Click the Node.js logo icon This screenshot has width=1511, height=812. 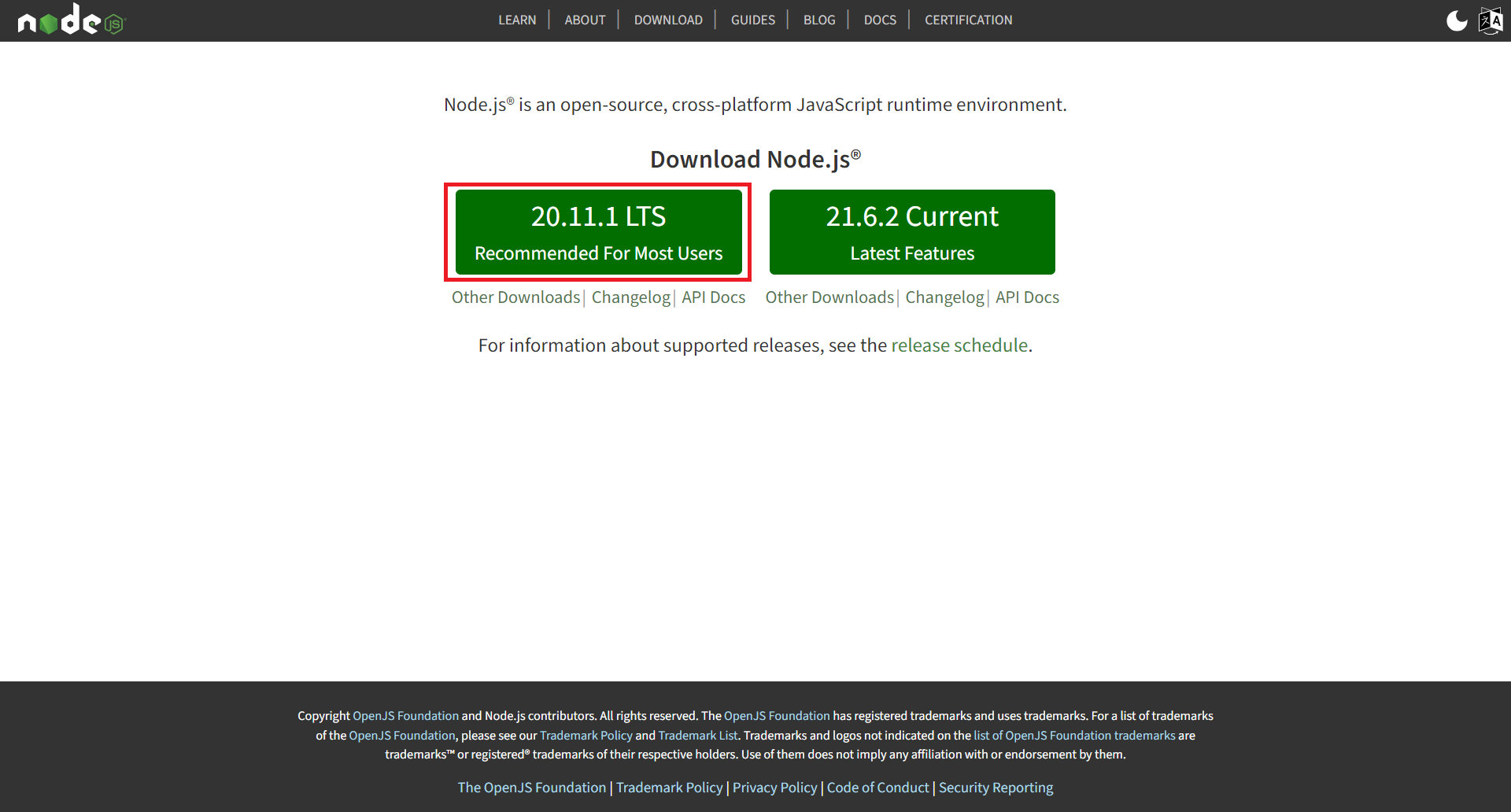pos(71,20)
